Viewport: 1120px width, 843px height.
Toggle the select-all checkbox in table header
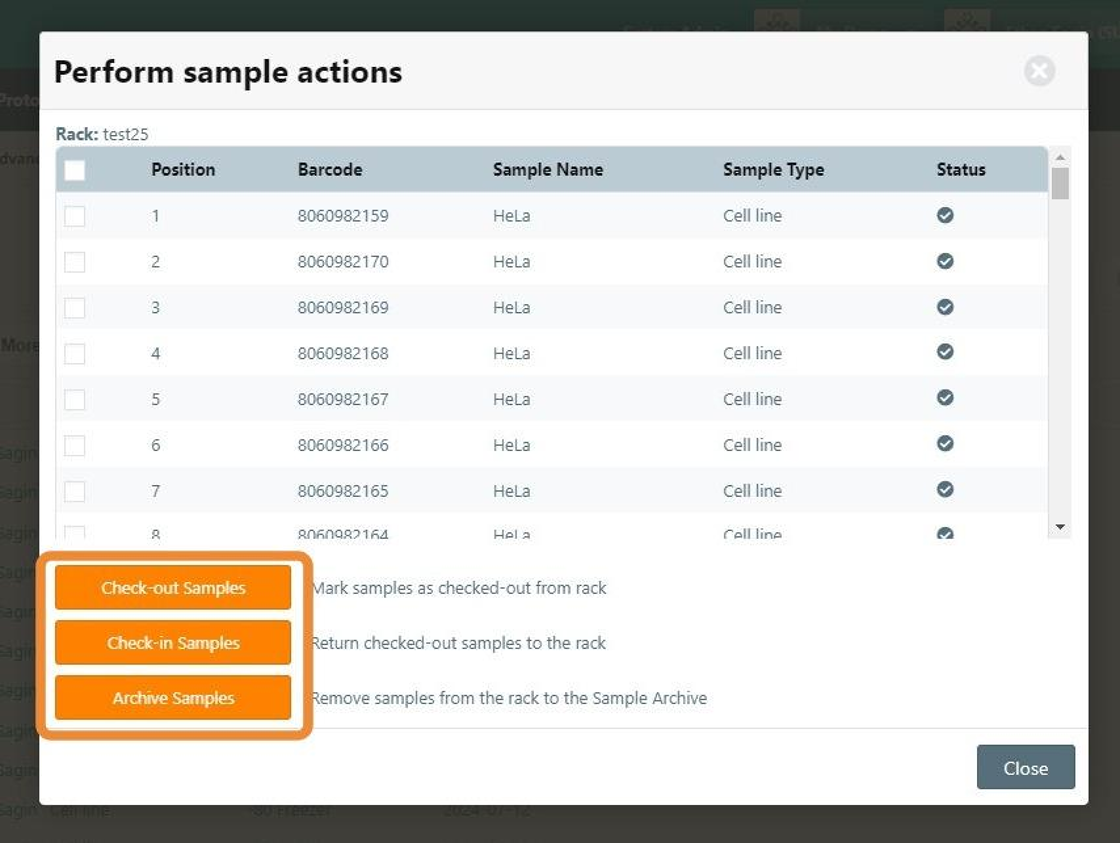pyautogui.click(x=74, y=170)
